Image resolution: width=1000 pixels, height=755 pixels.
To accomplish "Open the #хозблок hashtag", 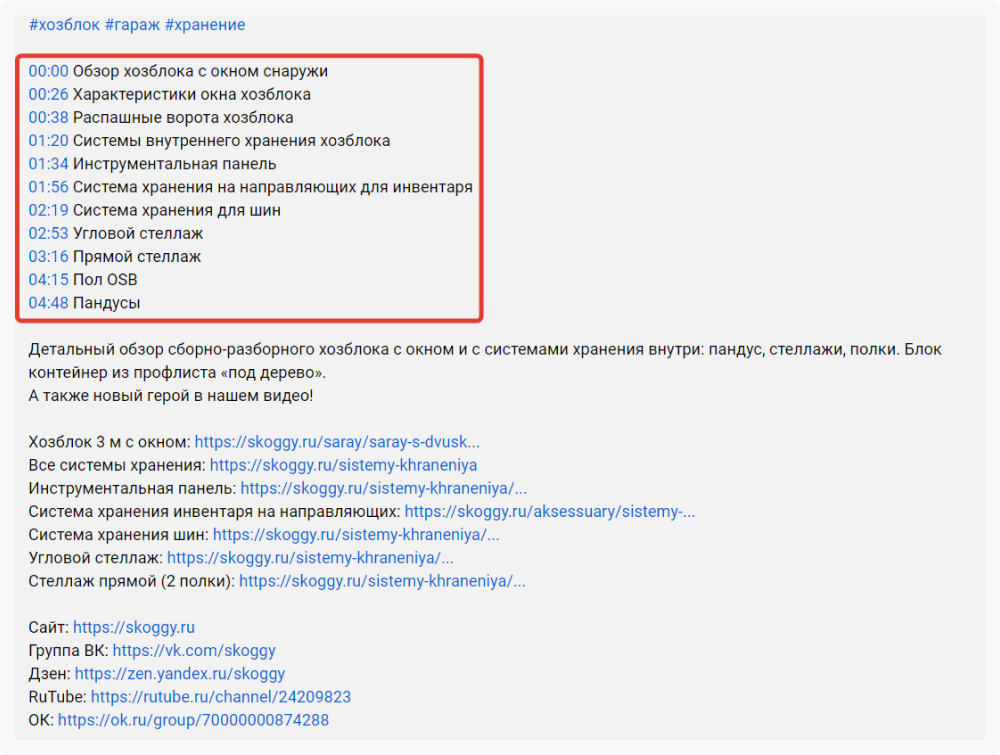I will click(64, 25).
